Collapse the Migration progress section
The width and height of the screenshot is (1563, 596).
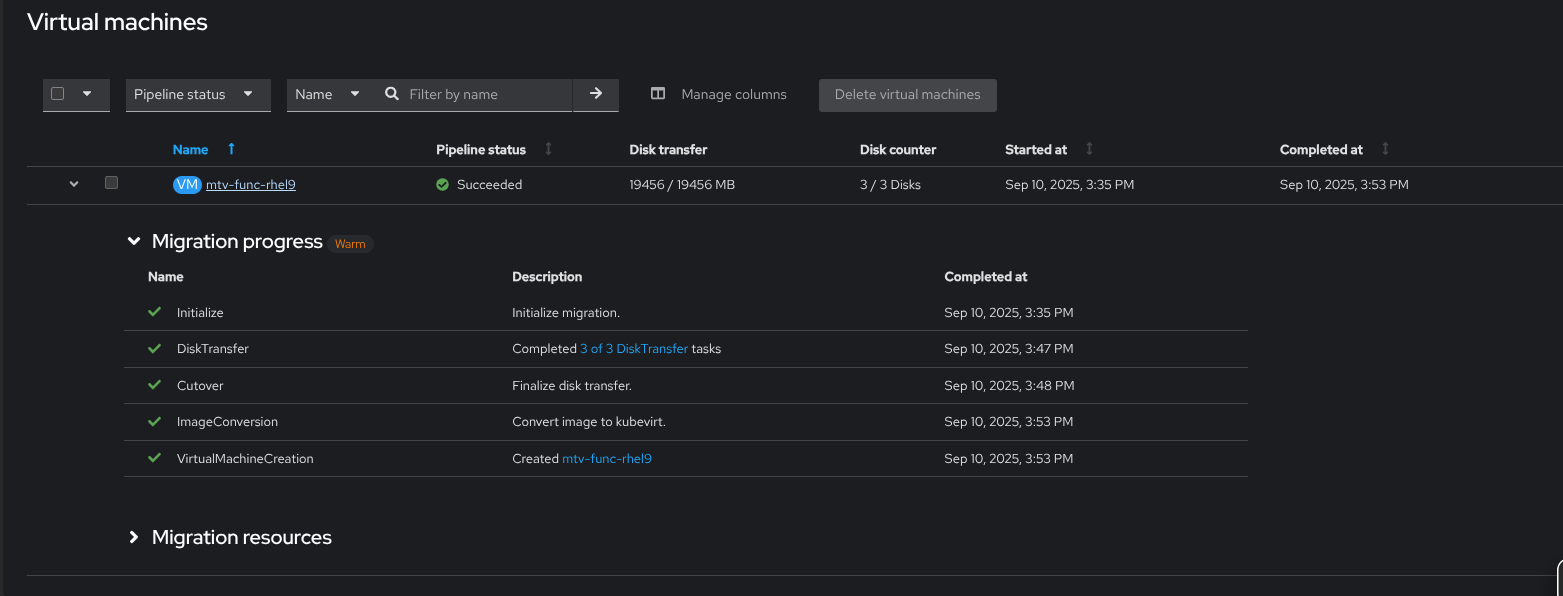(134, 242)
